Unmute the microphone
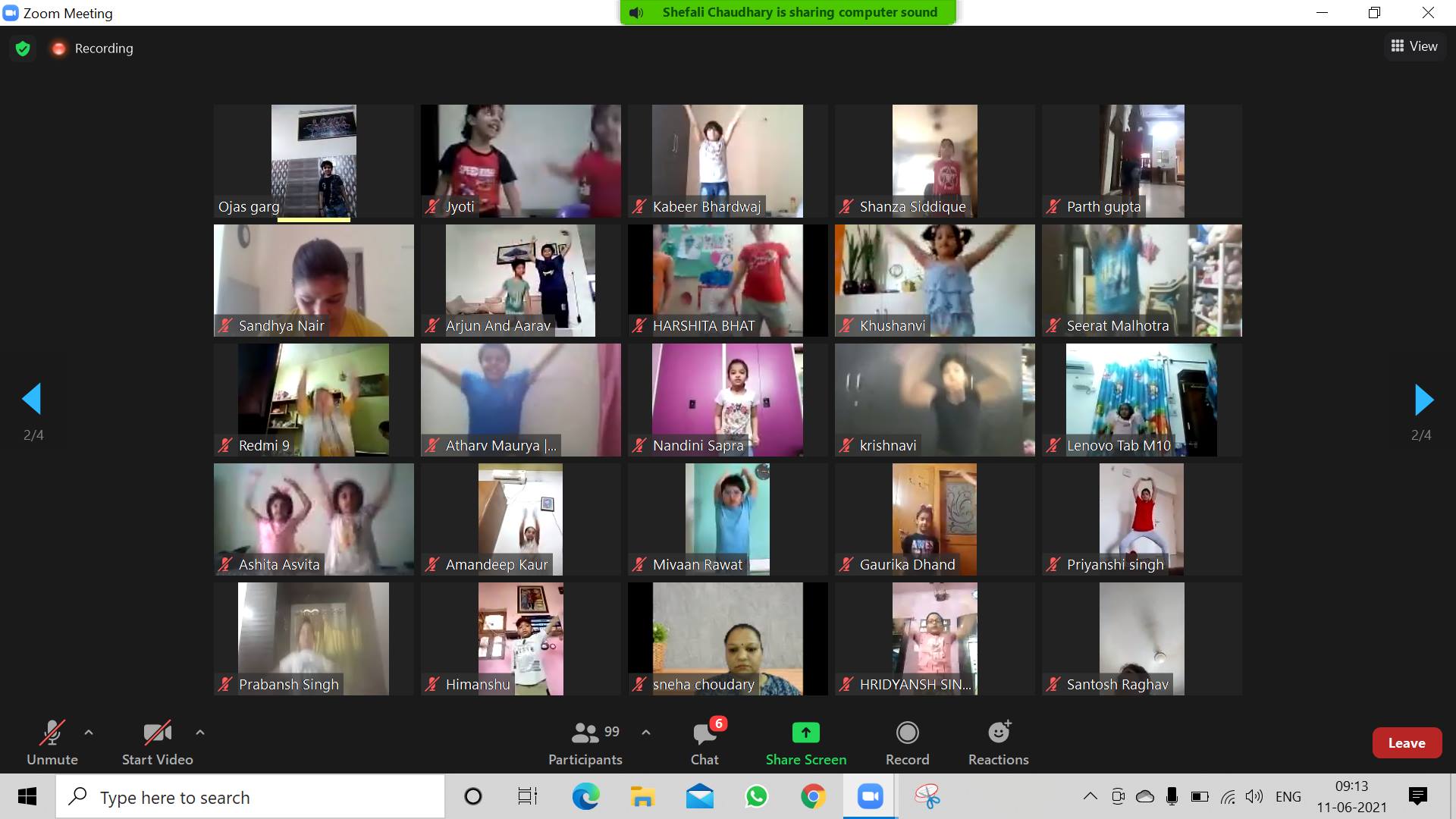The width and height of the screenshot is (1456, 819). pyautogui.click(x=52, y=743)
